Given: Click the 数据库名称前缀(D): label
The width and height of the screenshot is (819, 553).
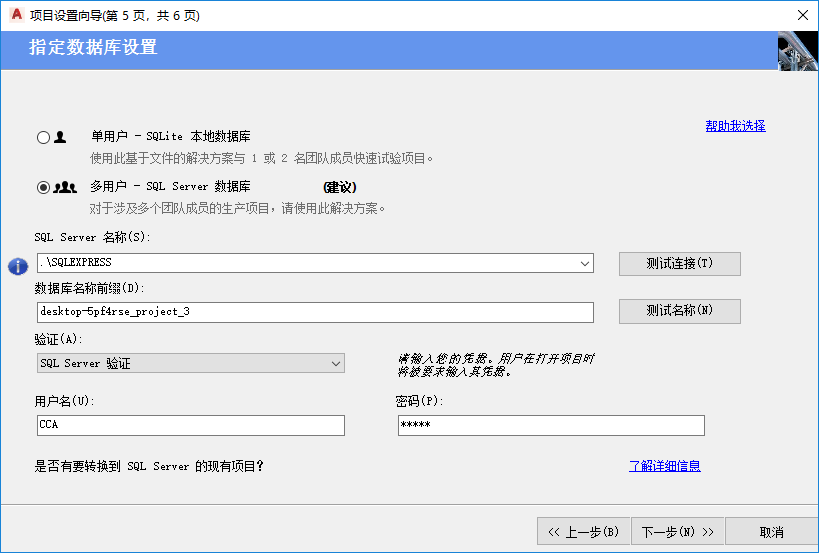Looking at the screenshot, I should (89, 288).
